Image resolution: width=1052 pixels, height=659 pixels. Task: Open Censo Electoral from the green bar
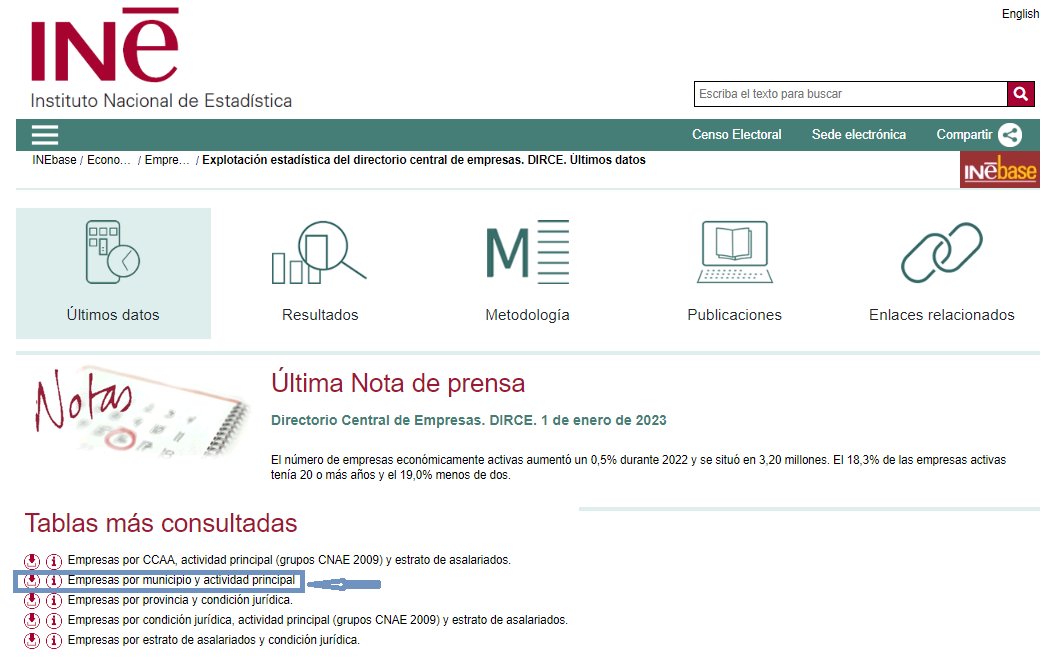[x=737, y=134]
